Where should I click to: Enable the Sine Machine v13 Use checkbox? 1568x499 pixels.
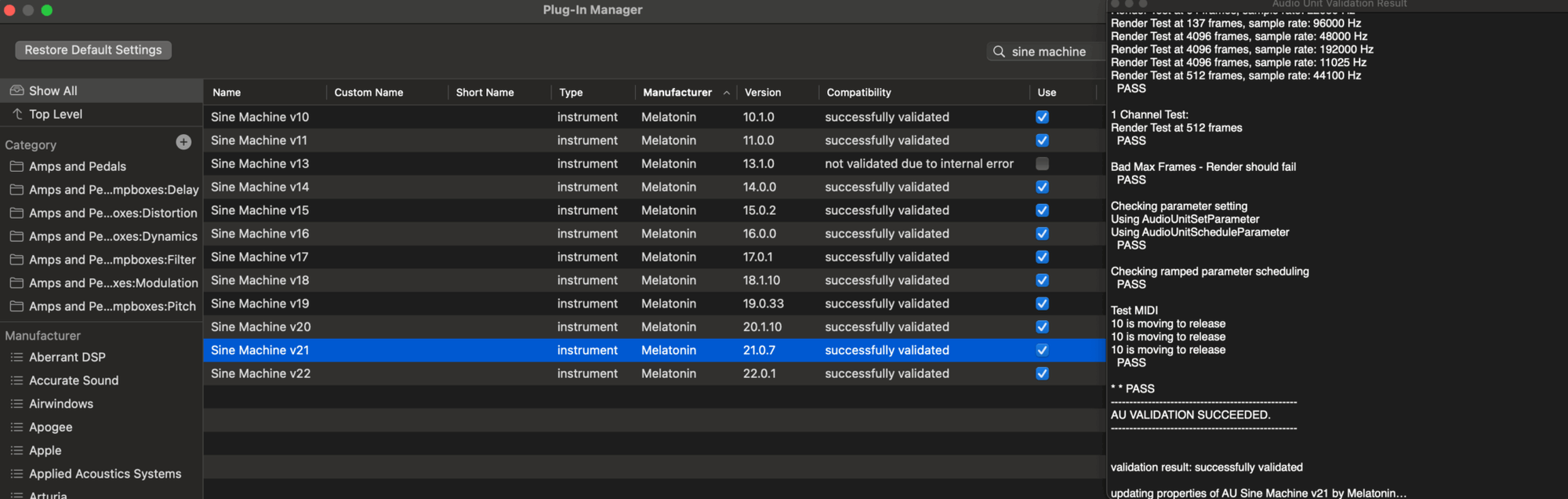(1042, 164)
